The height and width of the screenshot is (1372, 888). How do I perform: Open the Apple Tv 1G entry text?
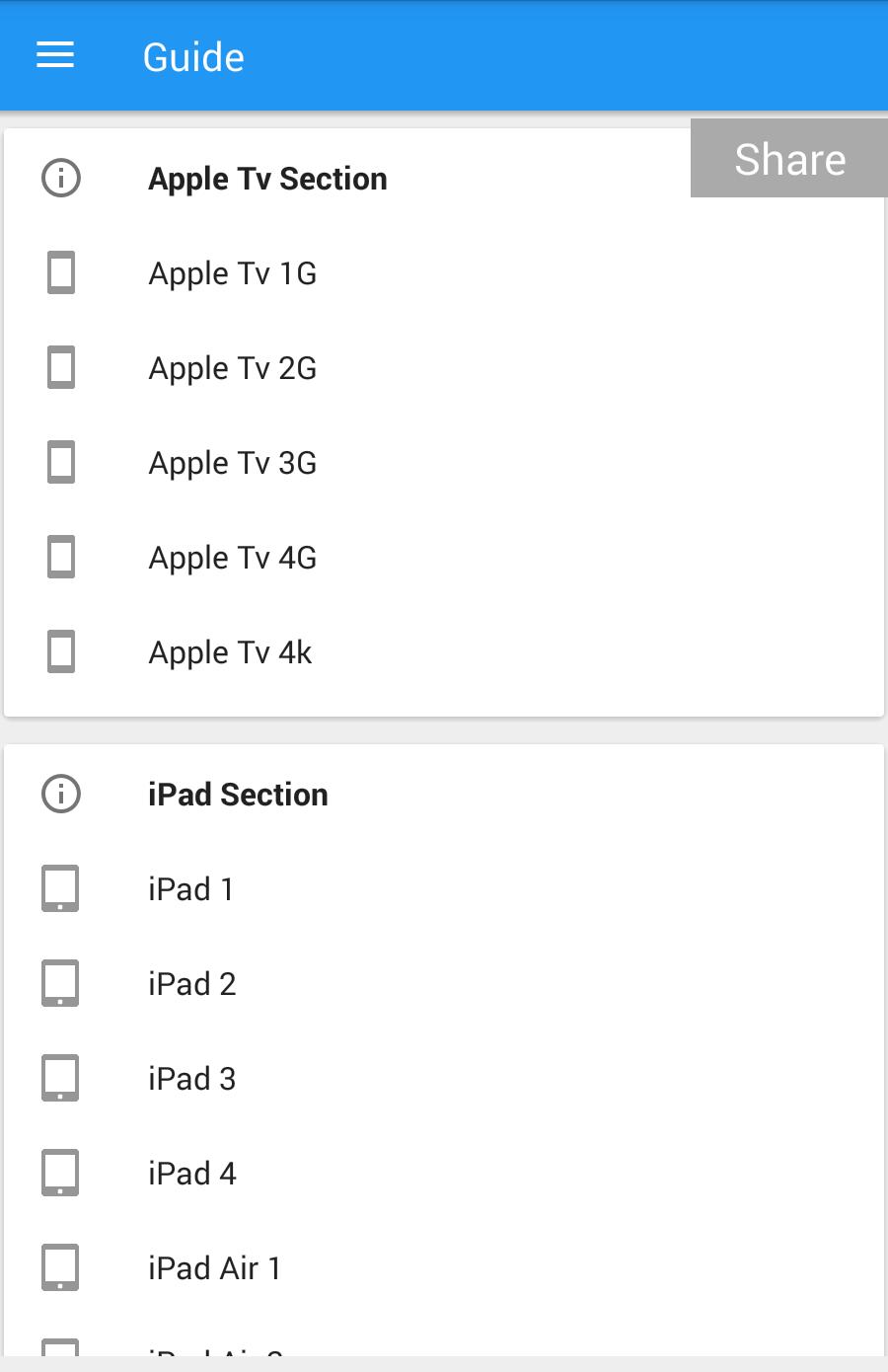[233, 273]
